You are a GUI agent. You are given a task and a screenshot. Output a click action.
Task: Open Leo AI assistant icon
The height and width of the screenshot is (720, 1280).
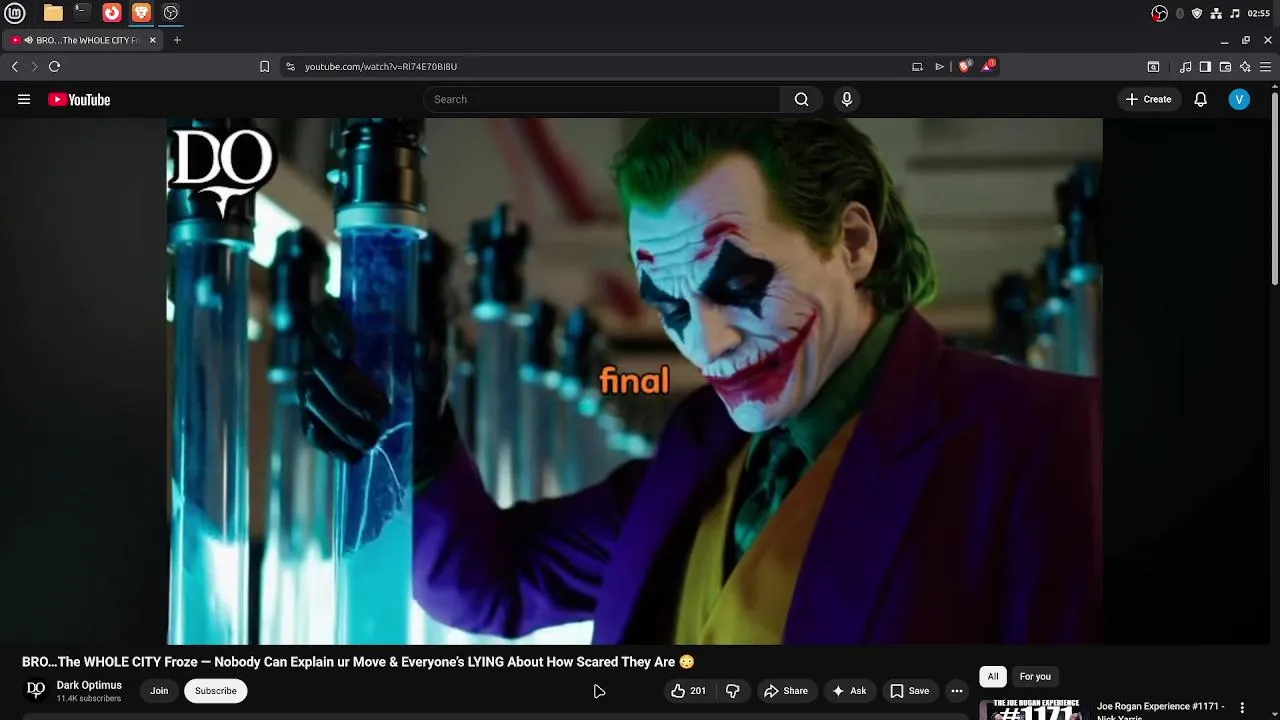(1245, 66)
